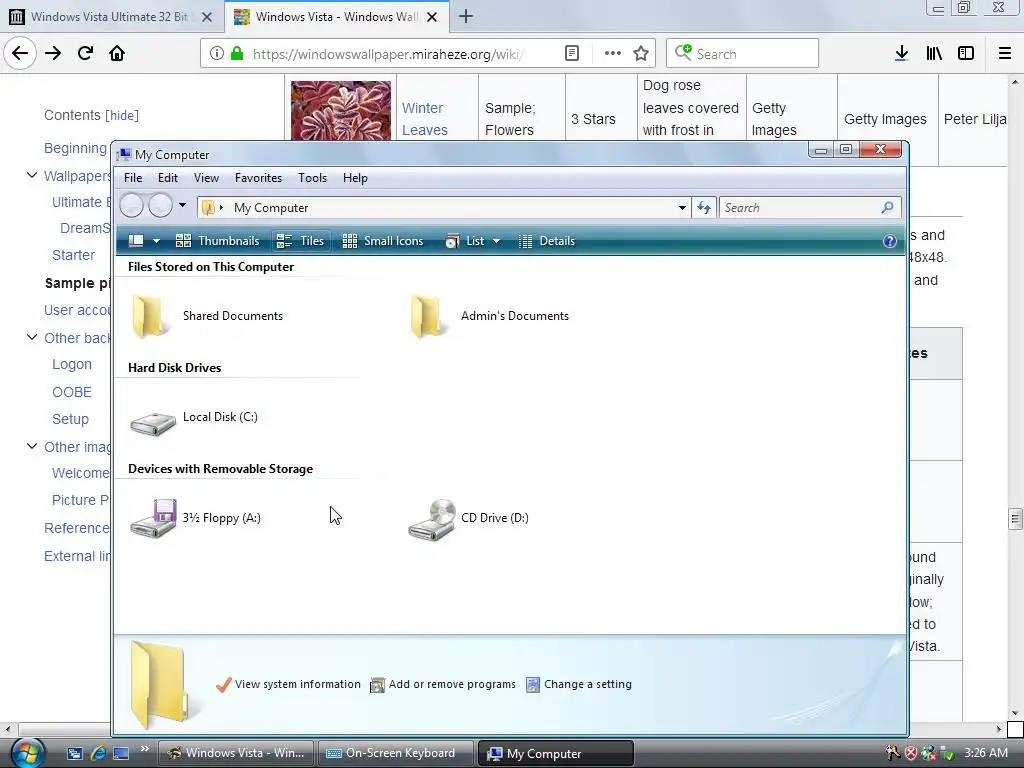This screenshot has height=768, width=1024.
Task: Switch to Details view
Action: click(x=547, y=241)
